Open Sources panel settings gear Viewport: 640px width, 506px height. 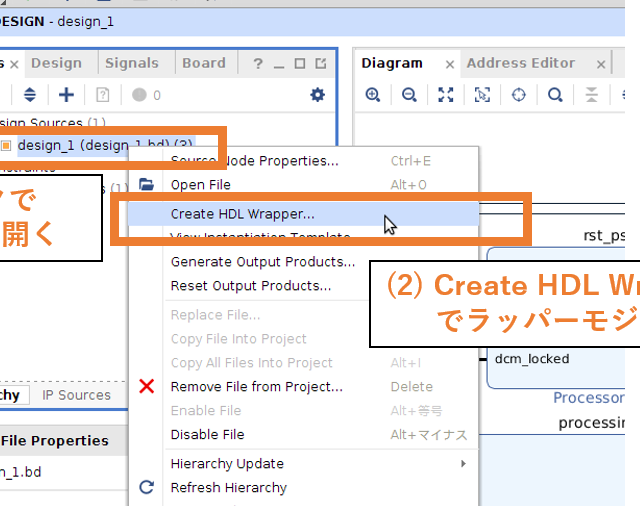(x=317, y=95)
